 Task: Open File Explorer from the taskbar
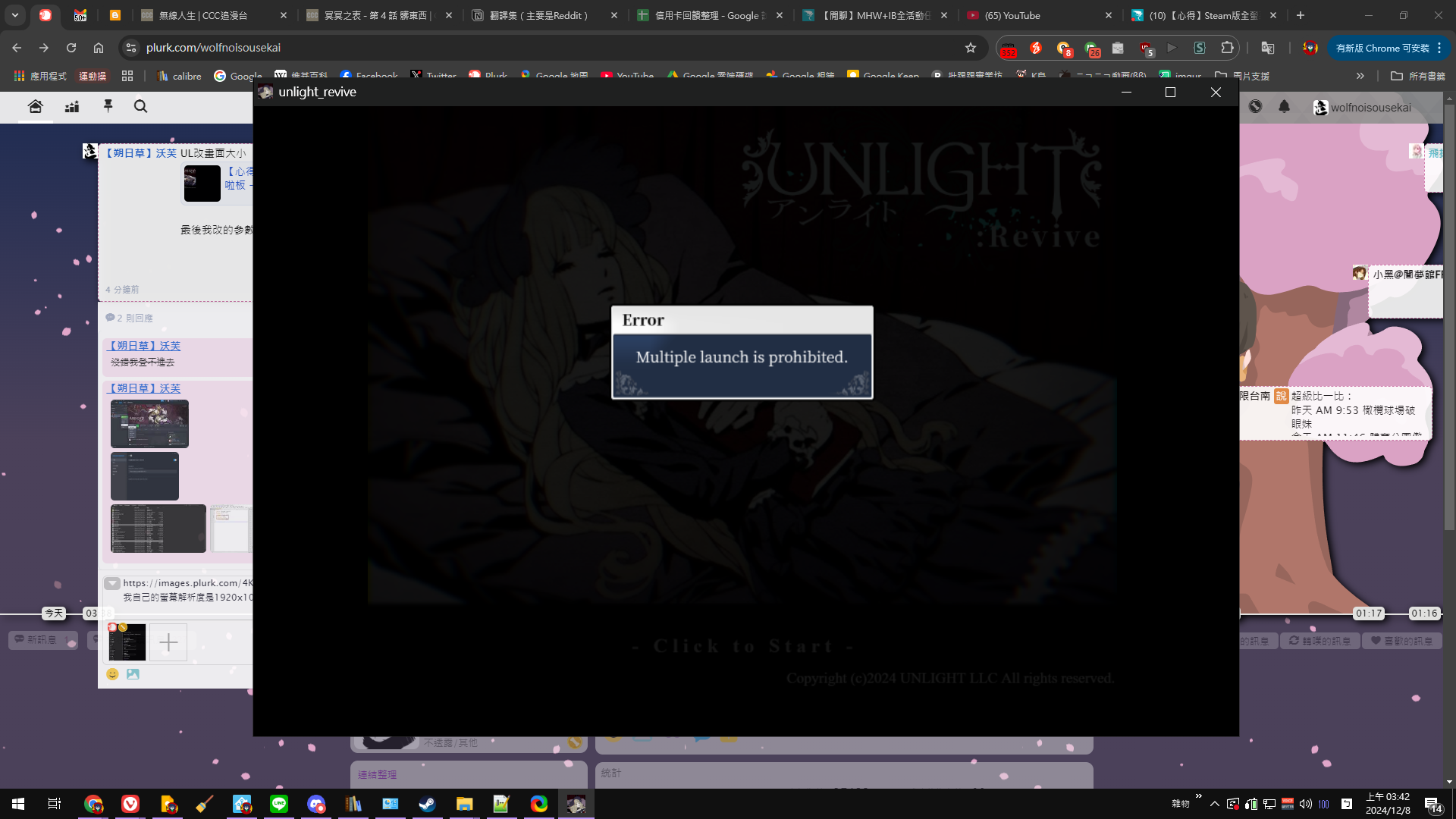(464, 804)
